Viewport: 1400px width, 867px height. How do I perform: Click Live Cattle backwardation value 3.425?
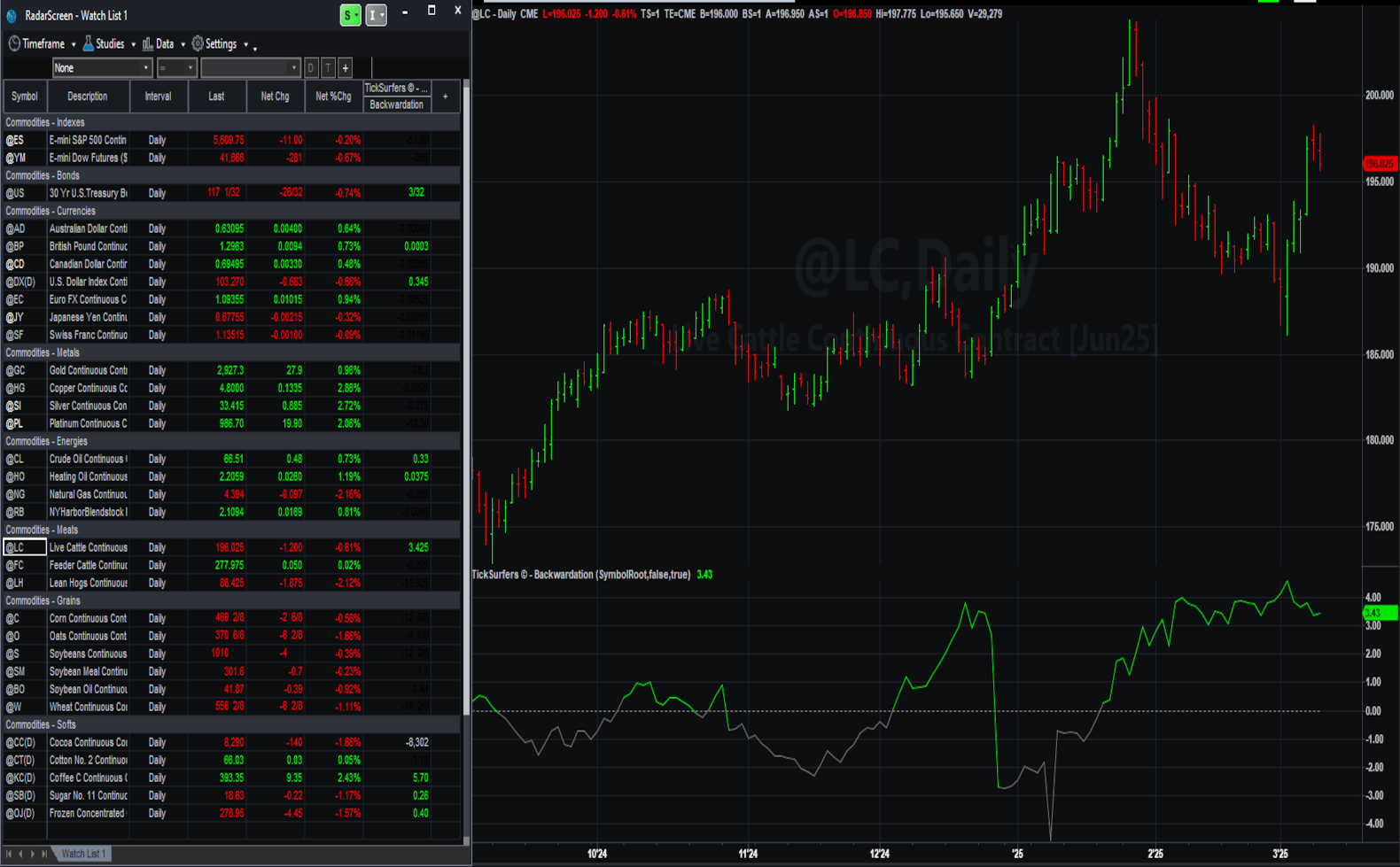click(418, 547)
